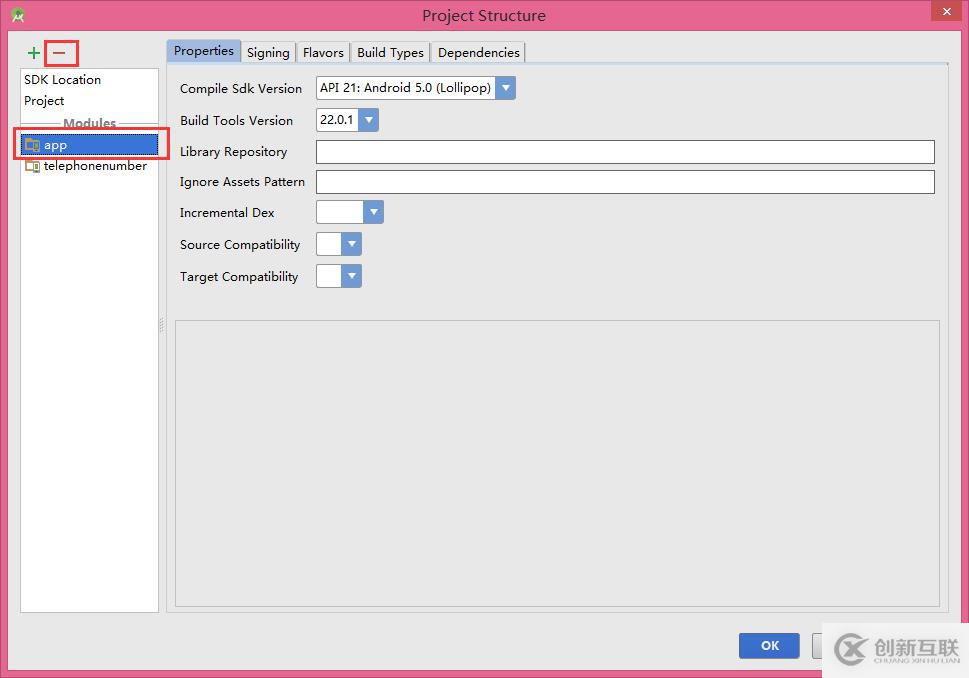This screenshot has width=969, height=678.
Task: Click the Source Compatibility label
Action: tap(240, 245)
